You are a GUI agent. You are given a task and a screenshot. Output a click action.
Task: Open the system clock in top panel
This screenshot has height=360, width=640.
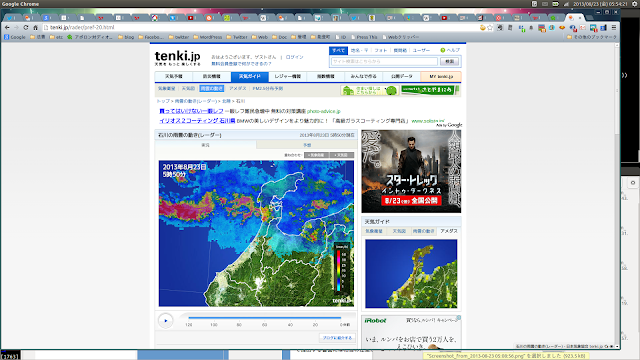tap(600, 4)
